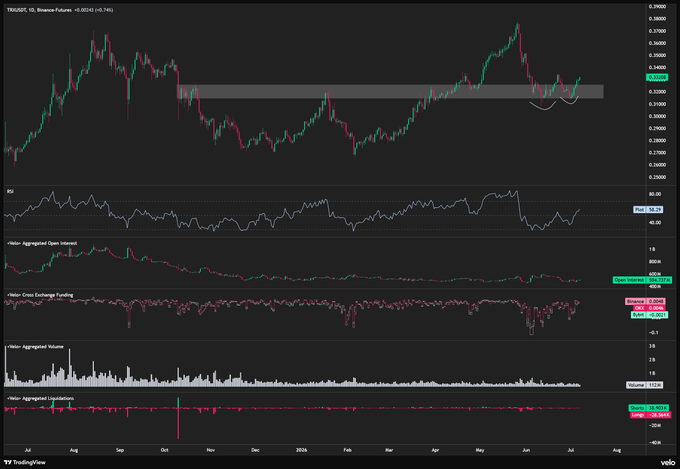
Task: Click the RSI indicator pane title
Action: 10,191
